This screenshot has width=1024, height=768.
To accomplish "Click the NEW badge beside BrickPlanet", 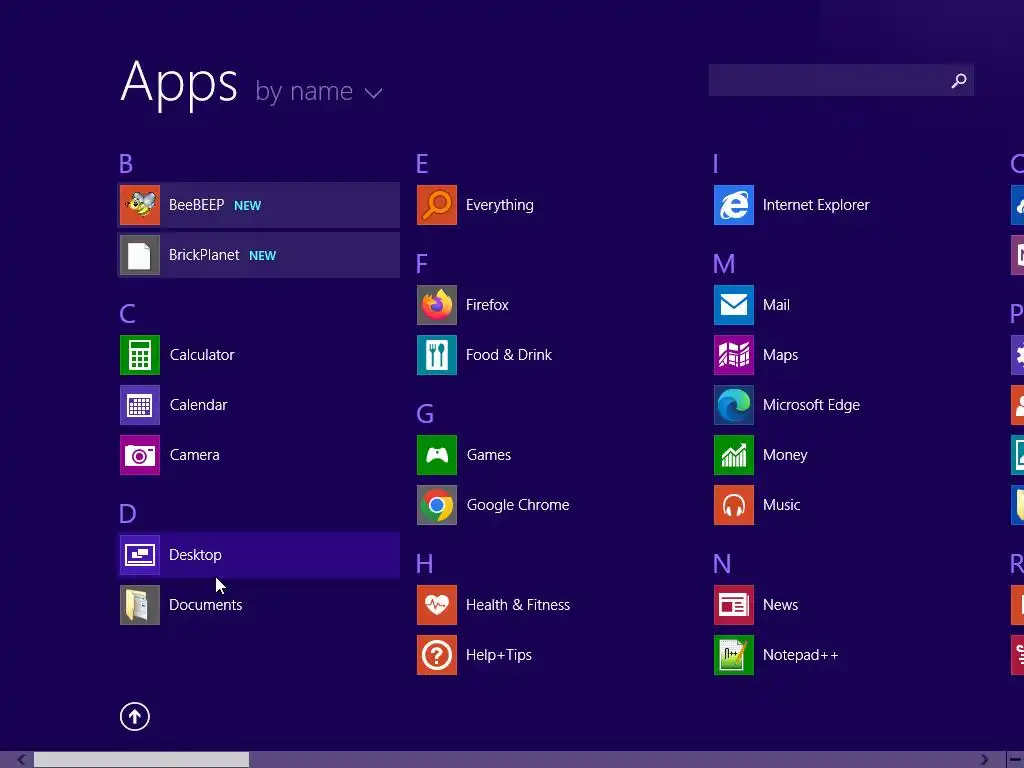I will point(263,256).
